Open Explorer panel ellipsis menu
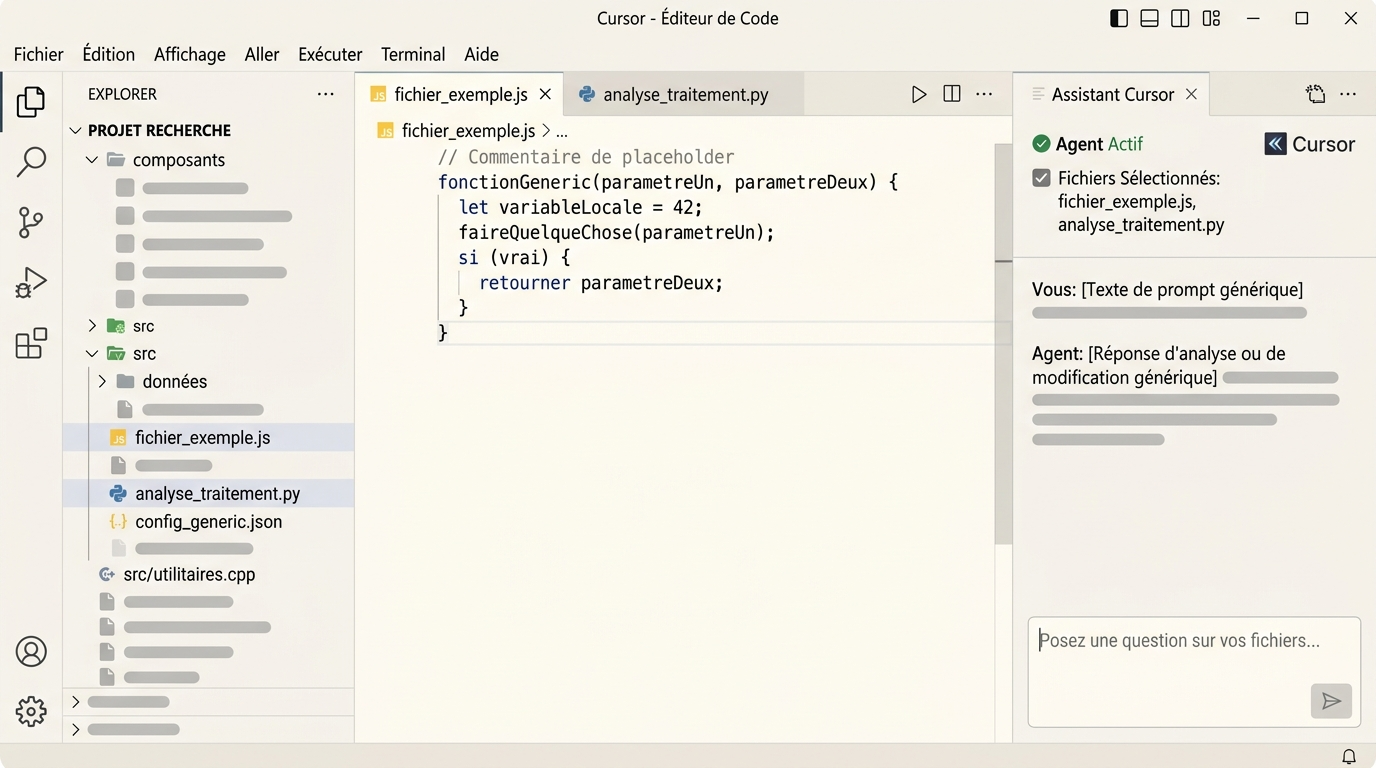 [x=325, y=94]
